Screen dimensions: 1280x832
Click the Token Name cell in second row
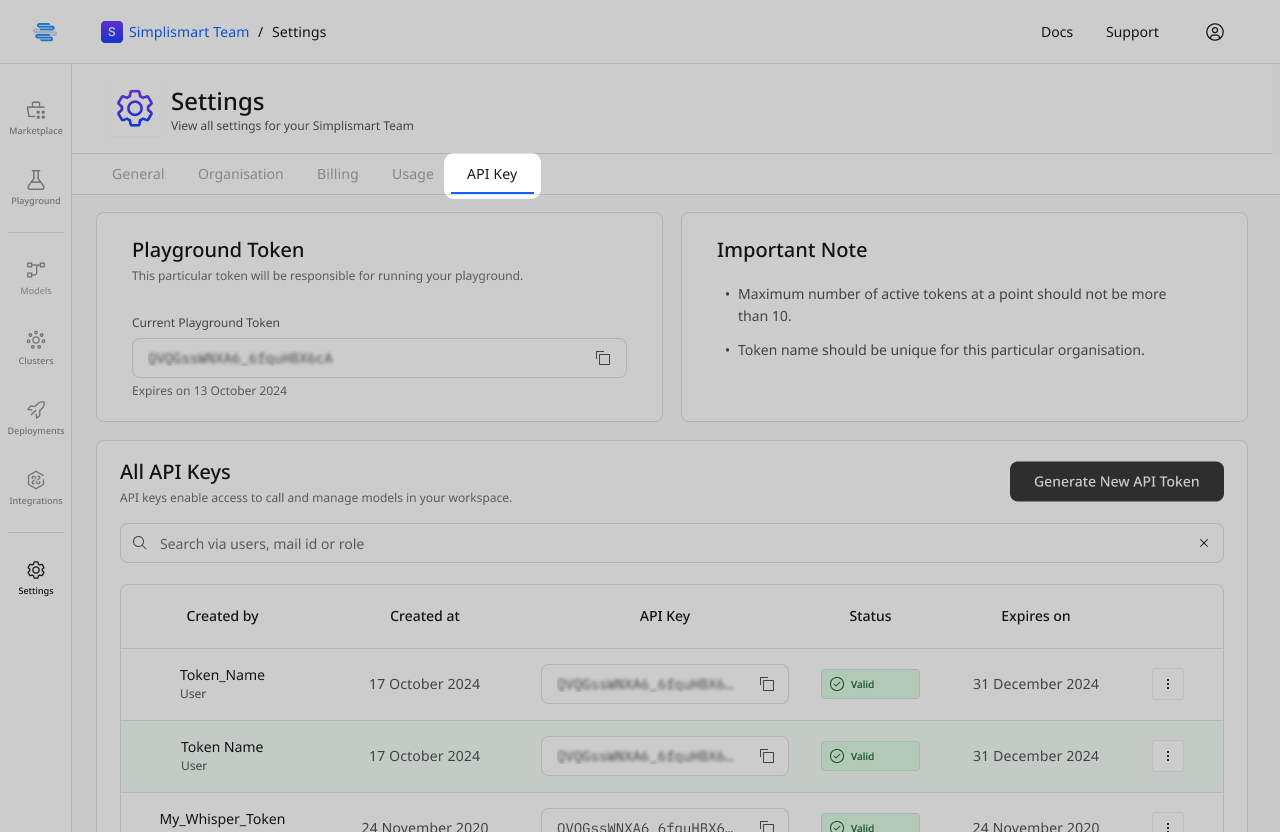coord(222,747)
